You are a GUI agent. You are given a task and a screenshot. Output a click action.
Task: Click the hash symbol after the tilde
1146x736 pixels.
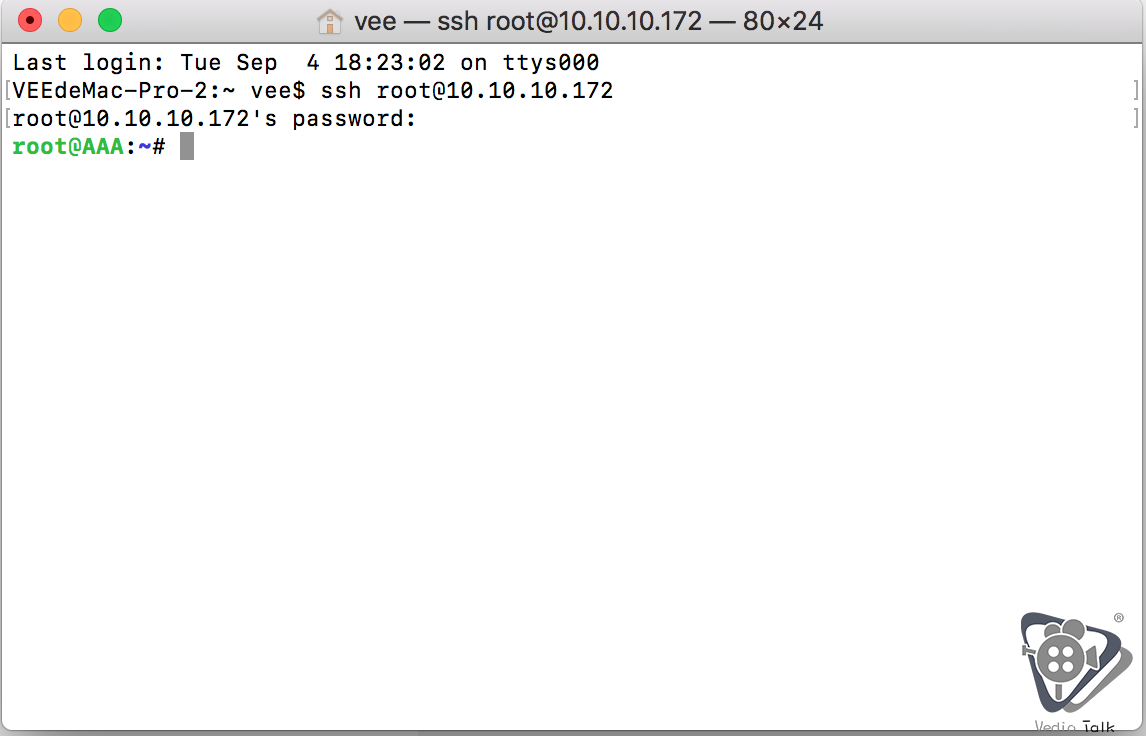159,147
